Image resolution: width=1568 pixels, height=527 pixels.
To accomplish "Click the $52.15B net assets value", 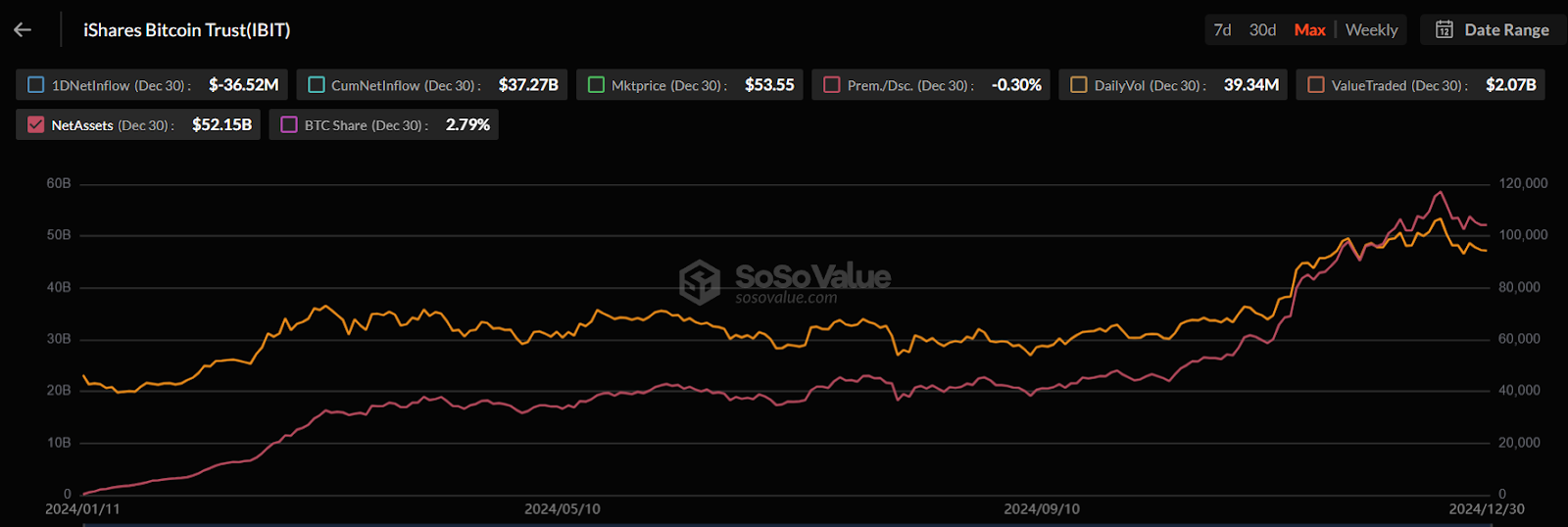I will 221,124.
